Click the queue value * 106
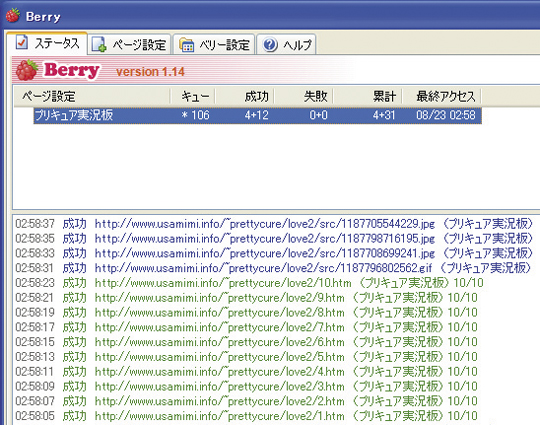Screen dimensions: 540x425 [195, 115]
